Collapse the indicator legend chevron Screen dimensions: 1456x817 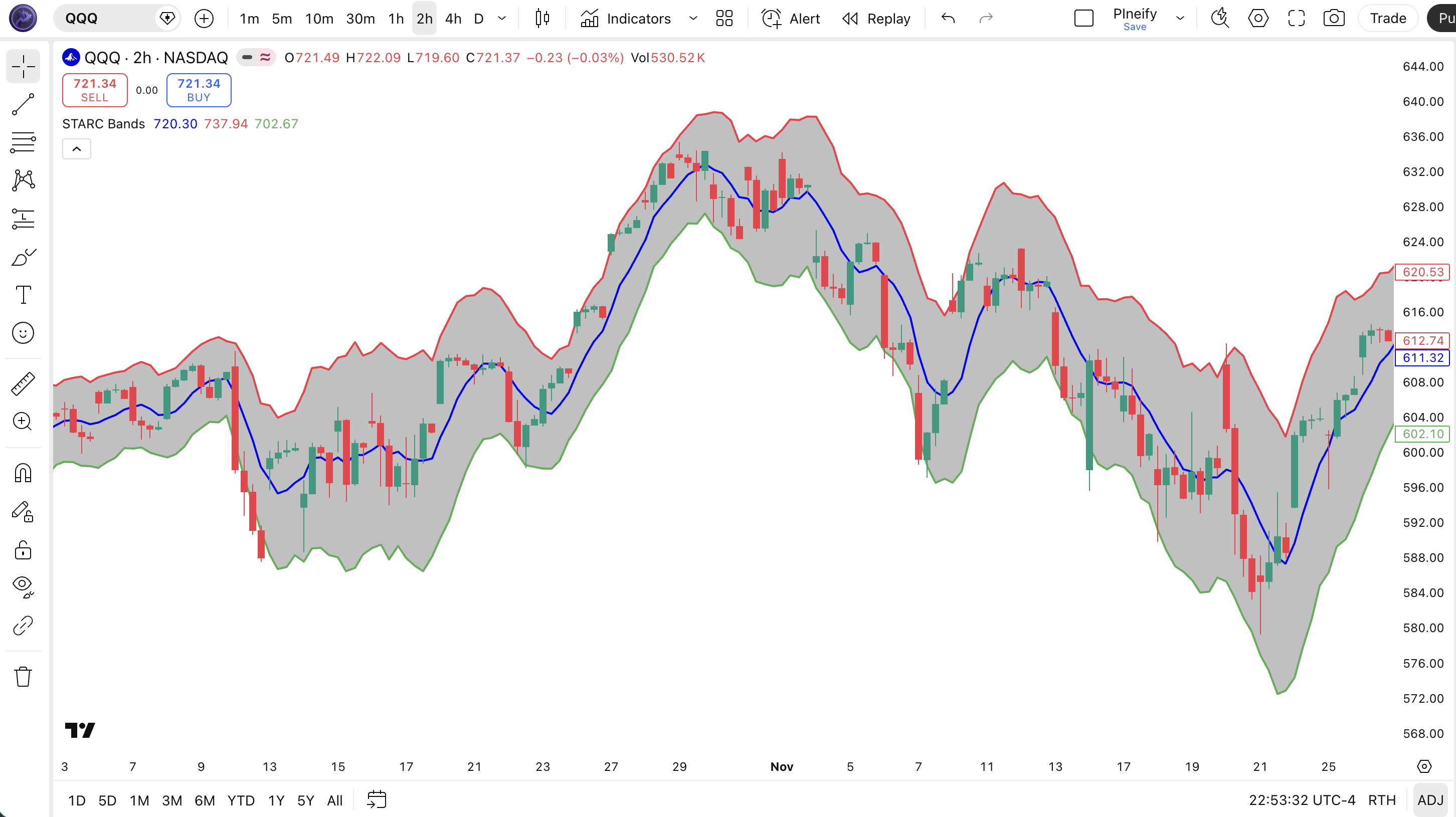click(77, 149)
